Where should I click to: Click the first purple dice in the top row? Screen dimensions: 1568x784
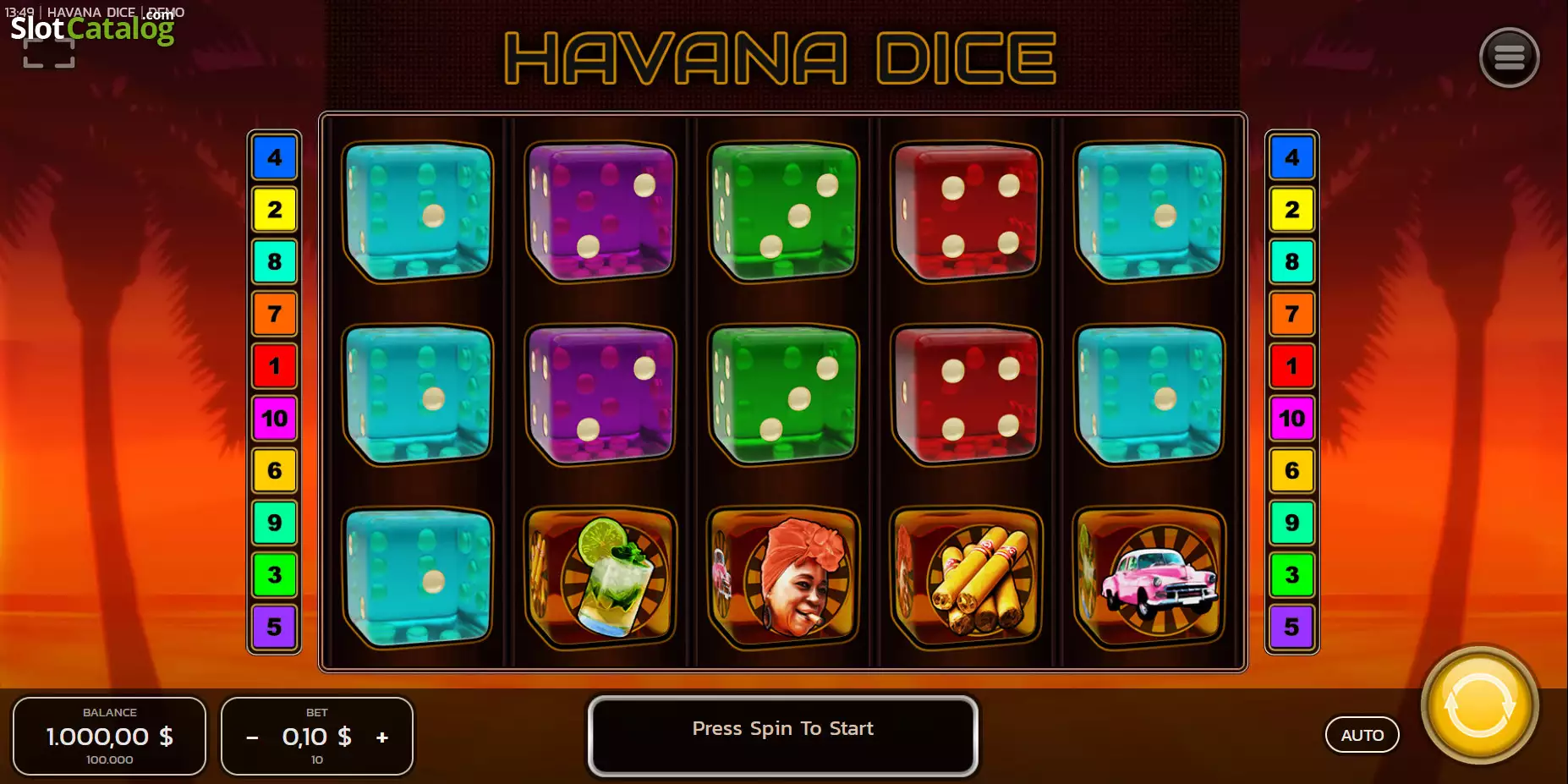tap(600, 211)
